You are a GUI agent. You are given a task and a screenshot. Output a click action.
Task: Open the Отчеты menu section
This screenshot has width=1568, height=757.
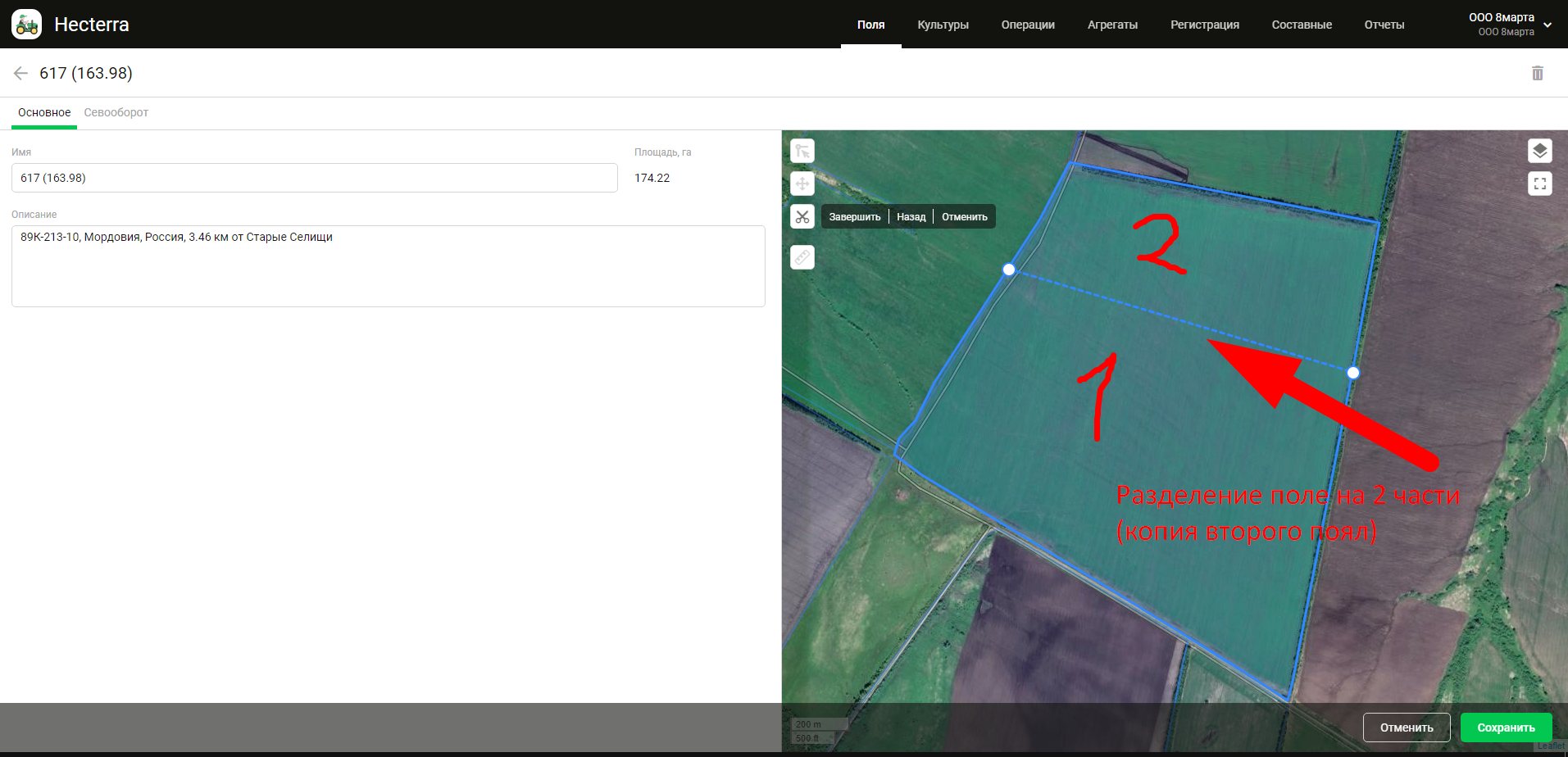[1384, 25]
